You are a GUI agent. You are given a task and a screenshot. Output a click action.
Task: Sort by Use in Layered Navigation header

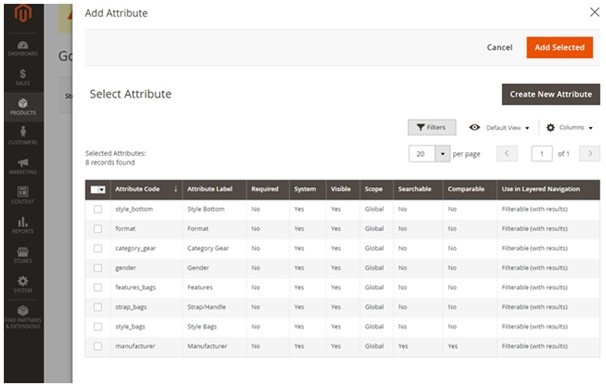pos(548,189)
